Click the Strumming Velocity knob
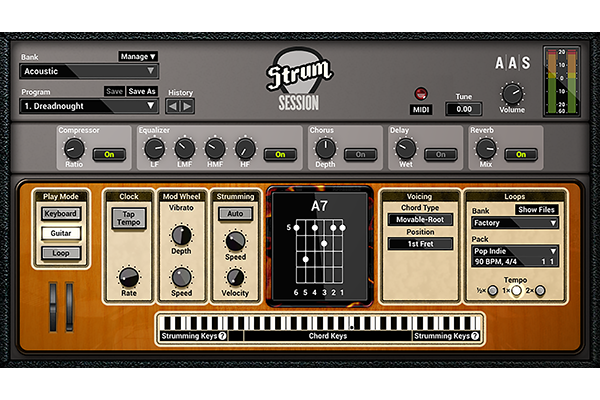600x400 pixels. click(235, 277)
